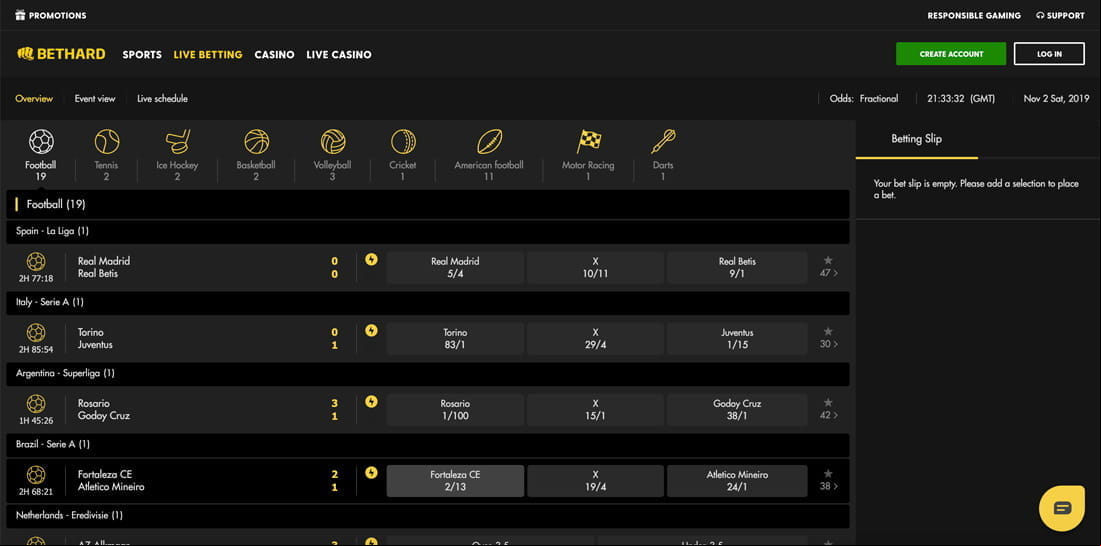This screenshot has height=546, width=1101.
Task: Bet on Real Betis at 9/1
Action: 737,267
